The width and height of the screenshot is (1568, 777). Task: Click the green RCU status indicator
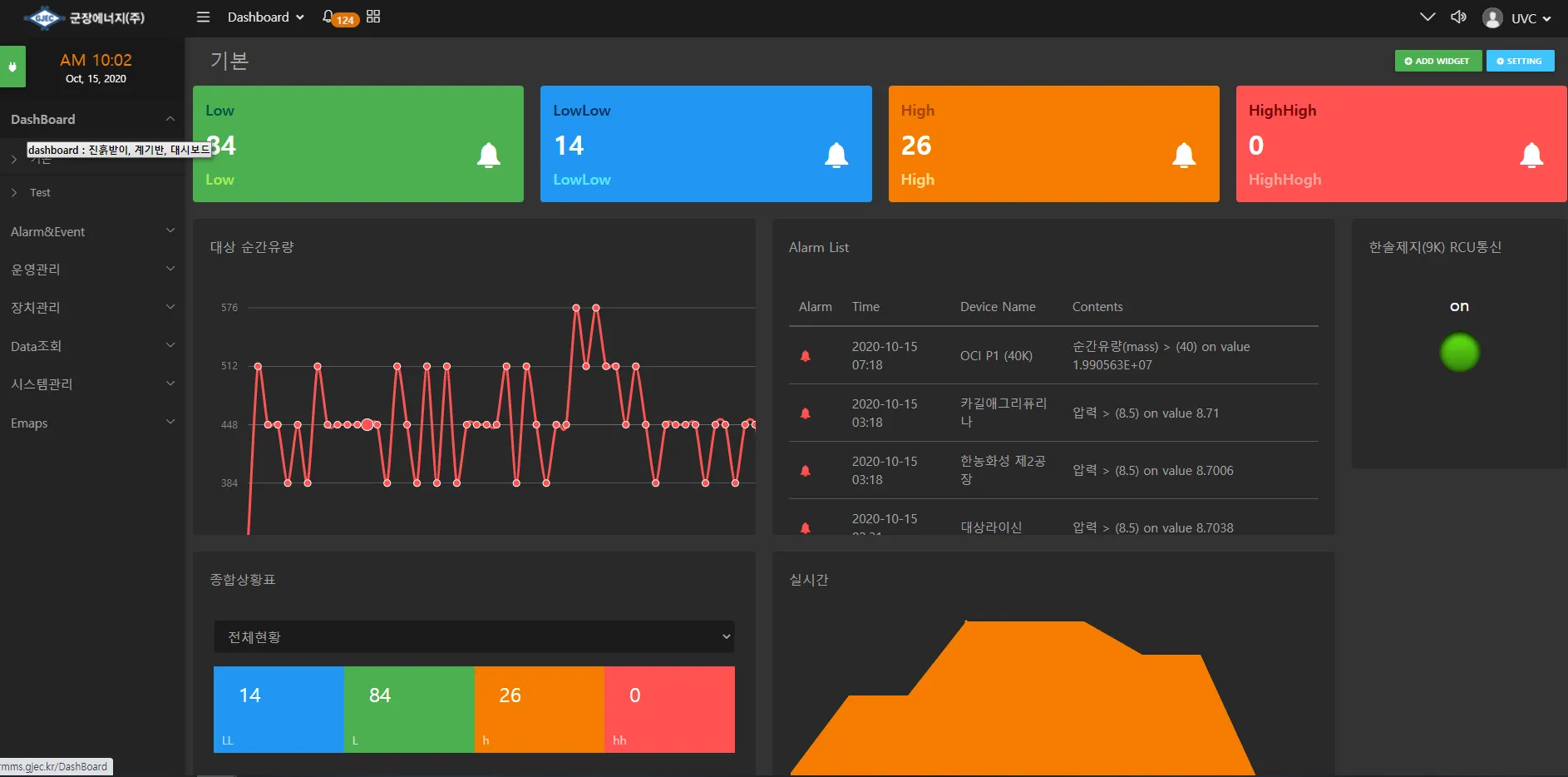(x=1459, y=352)
